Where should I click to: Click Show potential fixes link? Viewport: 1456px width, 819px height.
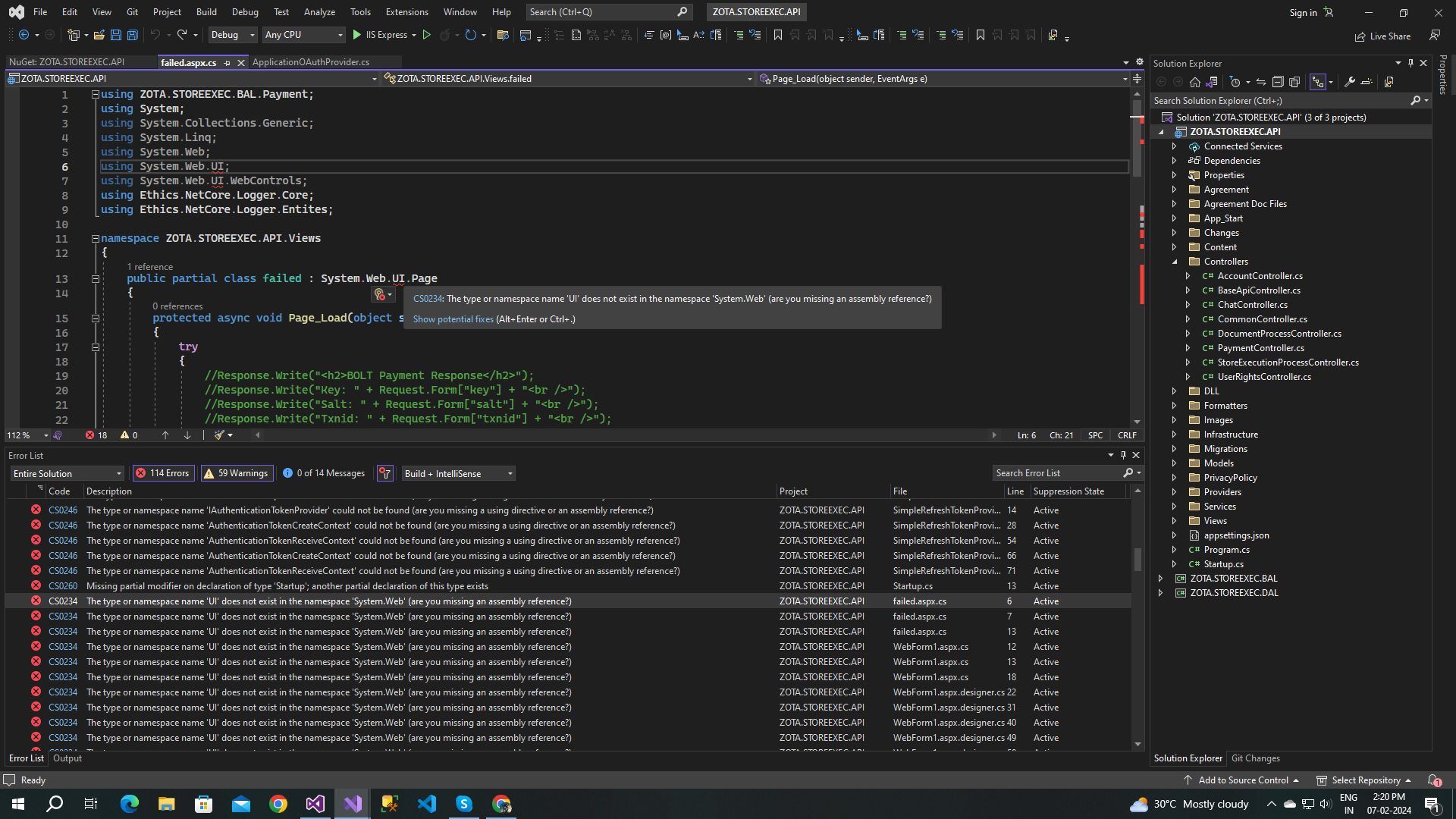(x=453, y=319)
